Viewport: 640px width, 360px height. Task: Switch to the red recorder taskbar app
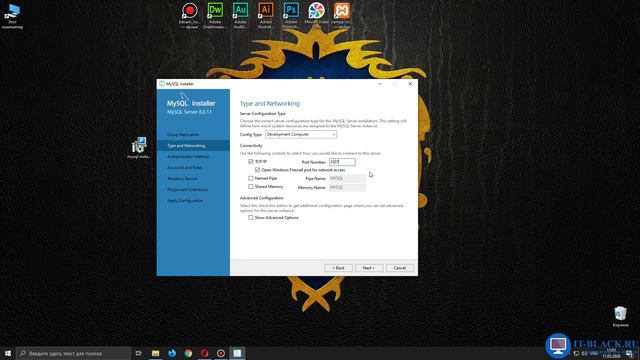[221, 353]
